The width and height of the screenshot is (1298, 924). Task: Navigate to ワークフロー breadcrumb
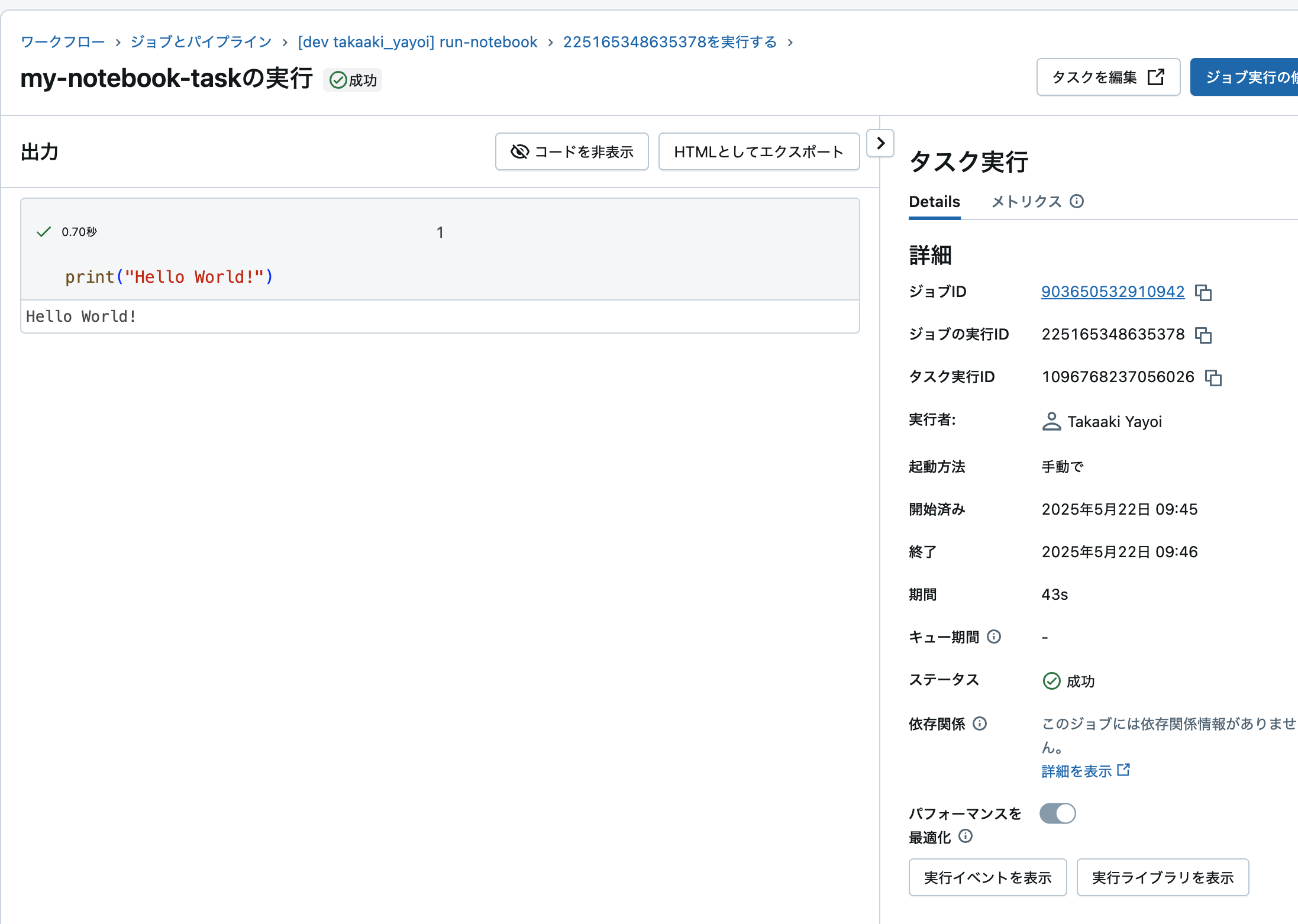61,41
